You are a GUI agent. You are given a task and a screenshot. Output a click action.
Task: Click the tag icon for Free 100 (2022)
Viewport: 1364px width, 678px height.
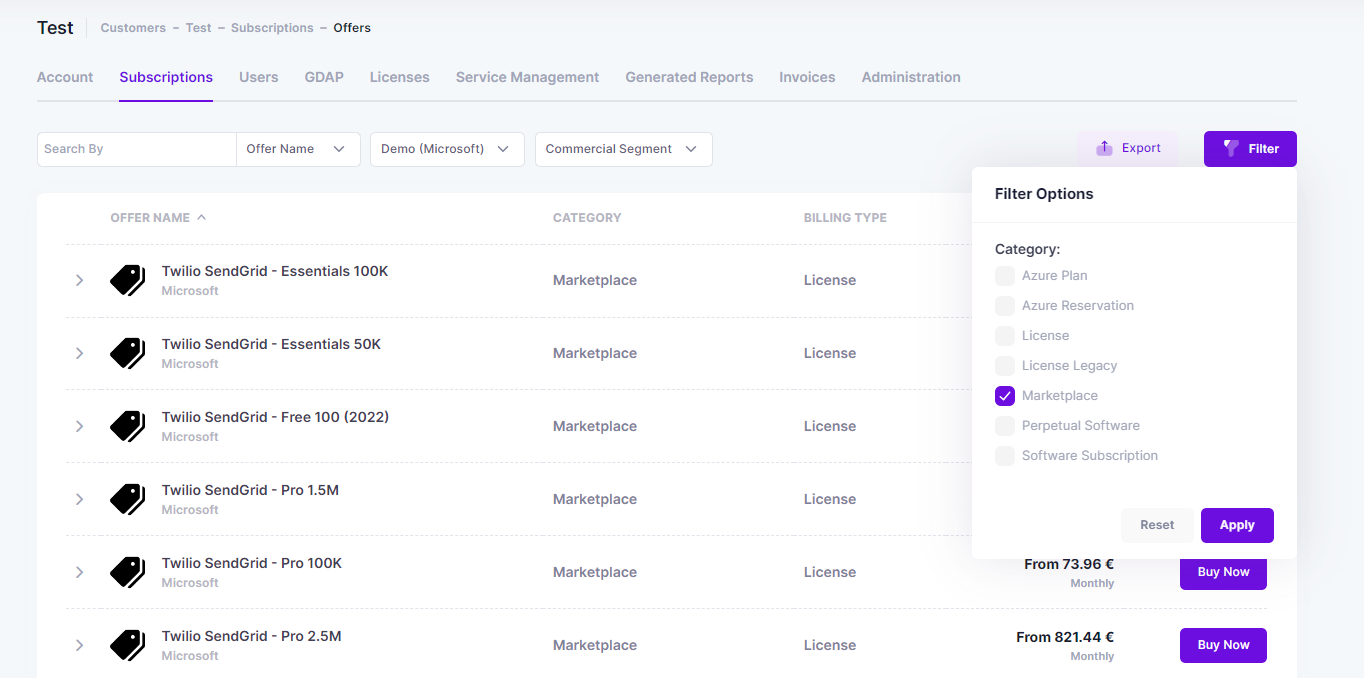click(x=127, y=426)
